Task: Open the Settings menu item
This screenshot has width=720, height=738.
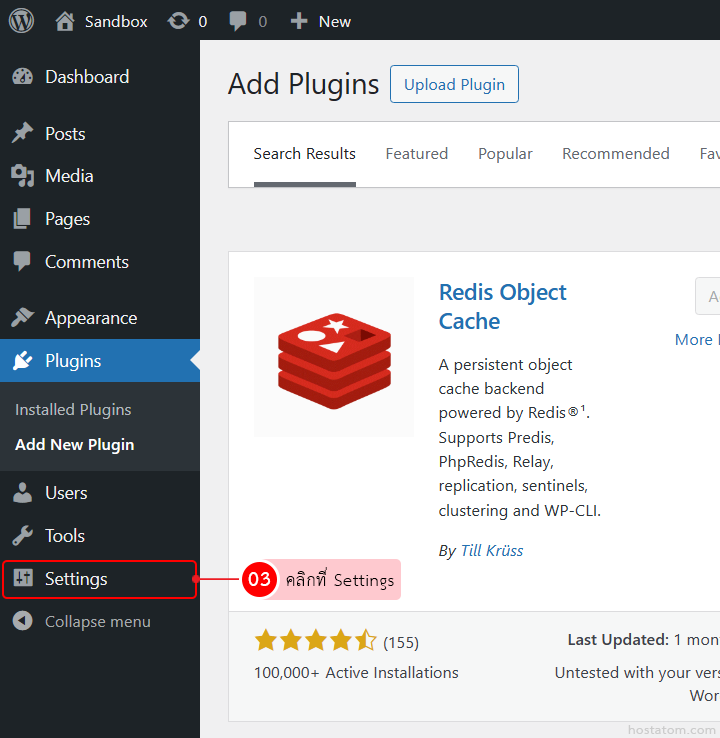Action: click(x=76, y=579)
